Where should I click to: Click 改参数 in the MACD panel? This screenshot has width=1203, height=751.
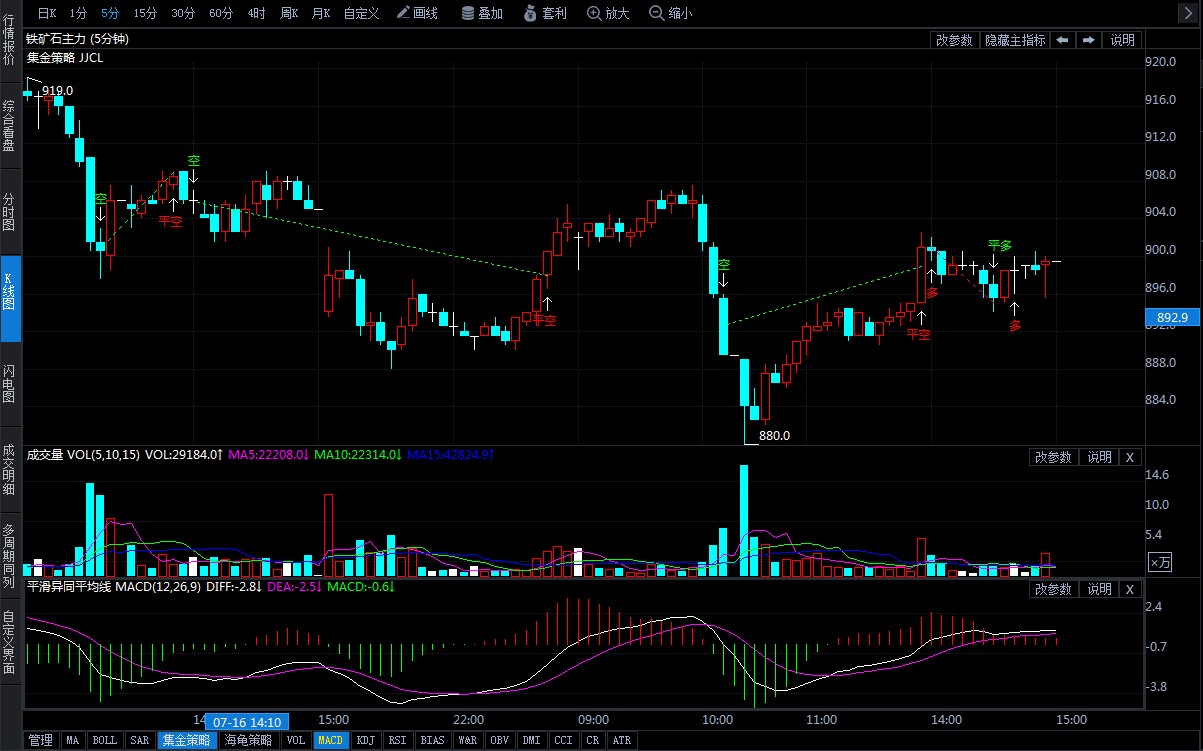pyautogui.click(x=1053, y=589)
